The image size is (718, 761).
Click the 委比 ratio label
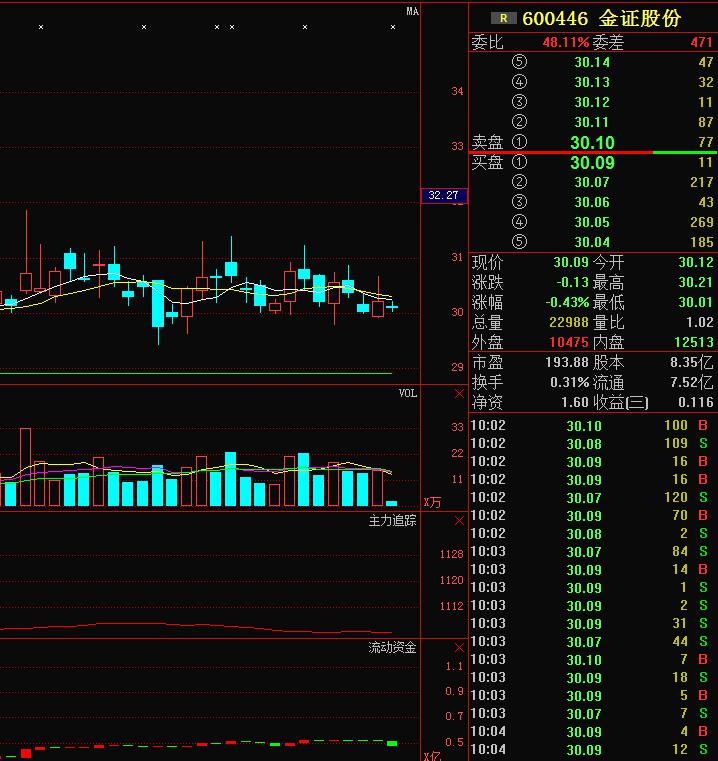[487, 42]
